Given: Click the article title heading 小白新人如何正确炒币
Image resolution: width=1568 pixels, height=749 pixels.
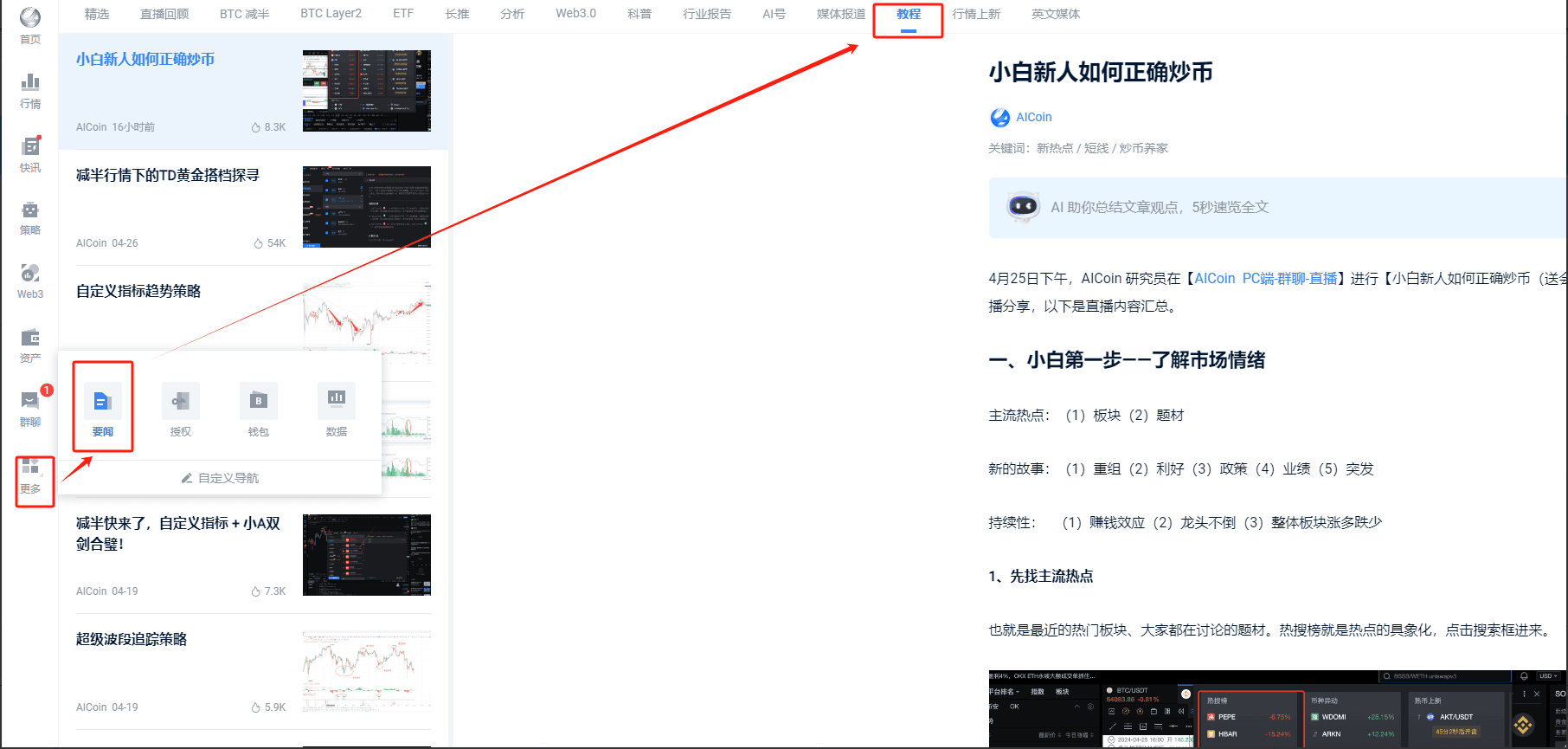Looking at the screenshot, I should click(x=1101, y=73).
